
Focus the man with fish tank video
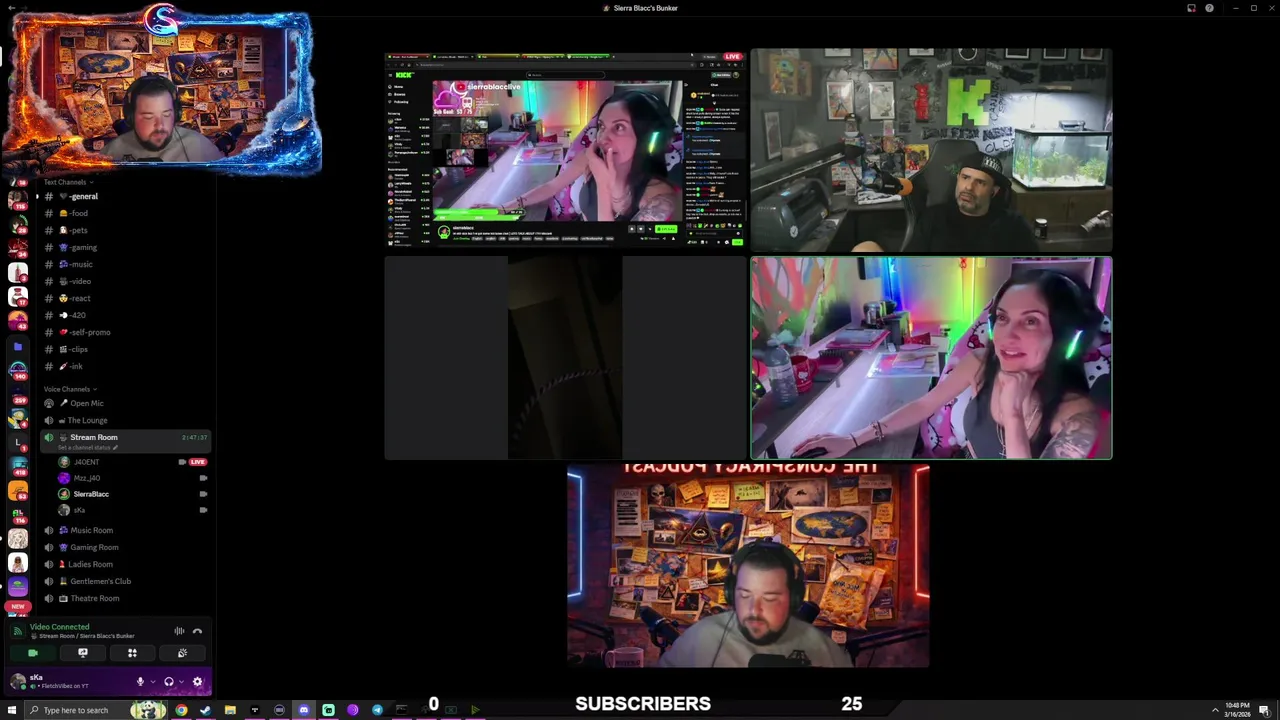[x=931, y=150]
